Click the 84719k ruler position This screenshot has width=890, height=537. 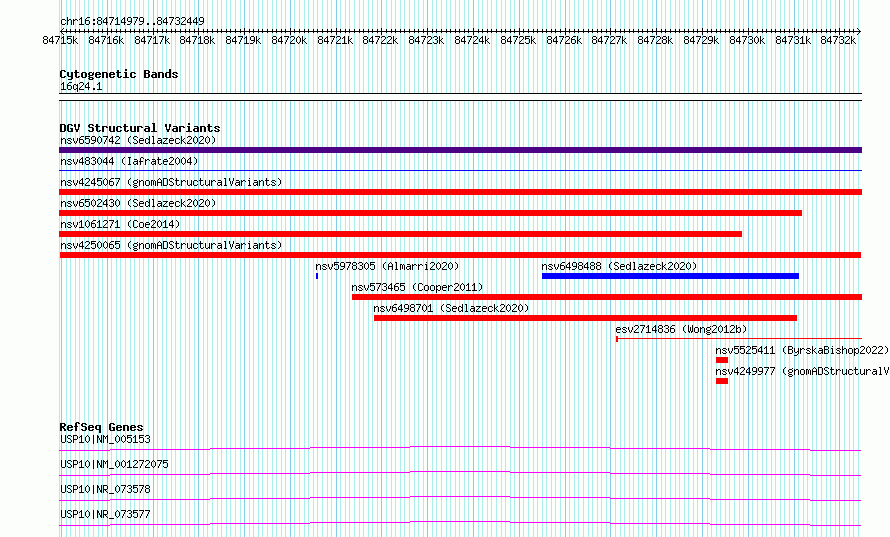click(243, 40)
